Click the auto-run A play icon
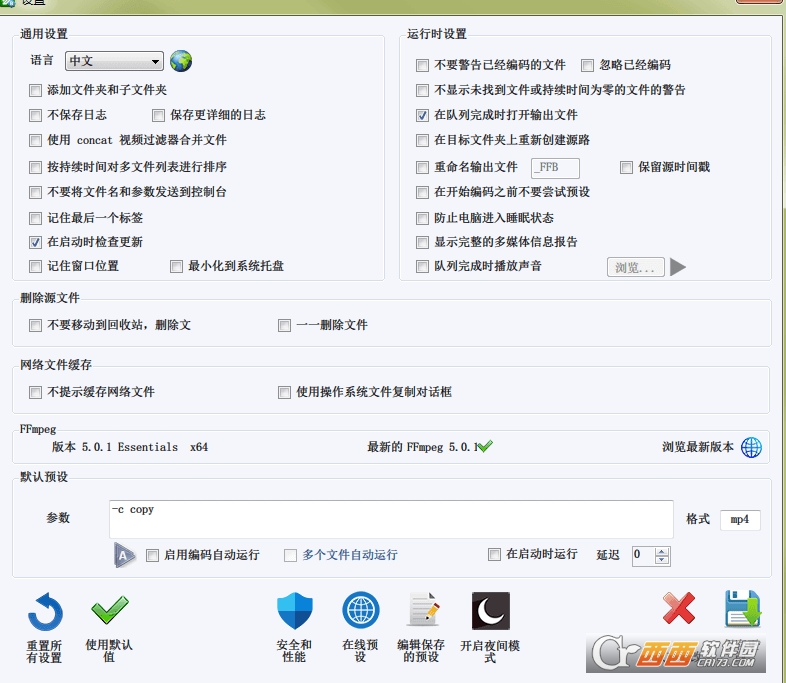 pyautogui.click(x=124, y=555)
